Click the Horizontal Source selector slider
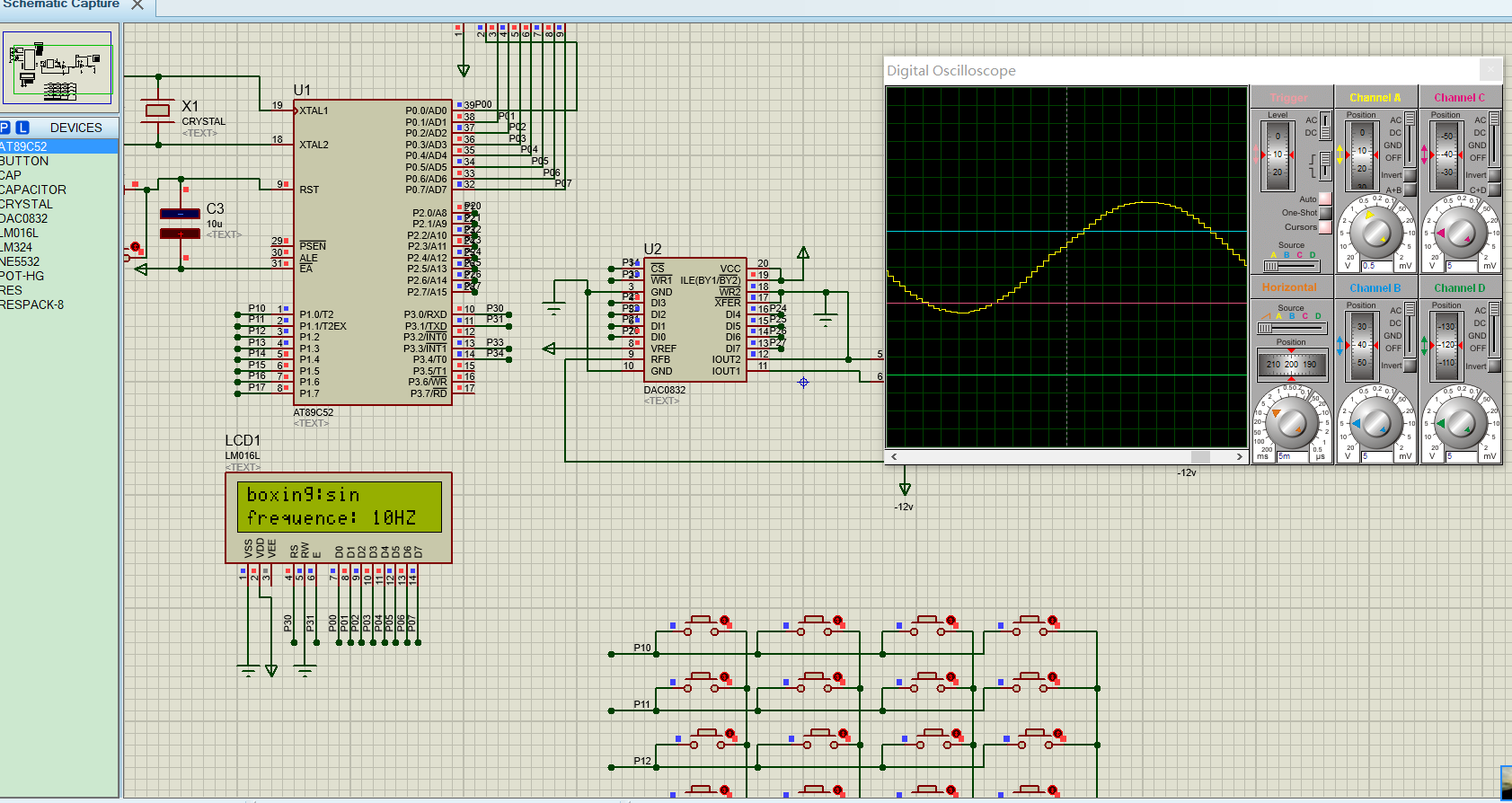 [x=1291, y=328]
